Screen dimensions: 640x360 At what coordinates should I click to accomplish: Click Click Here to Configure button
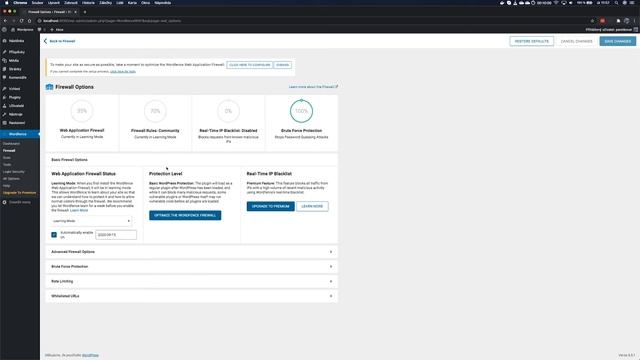(249, 65)
